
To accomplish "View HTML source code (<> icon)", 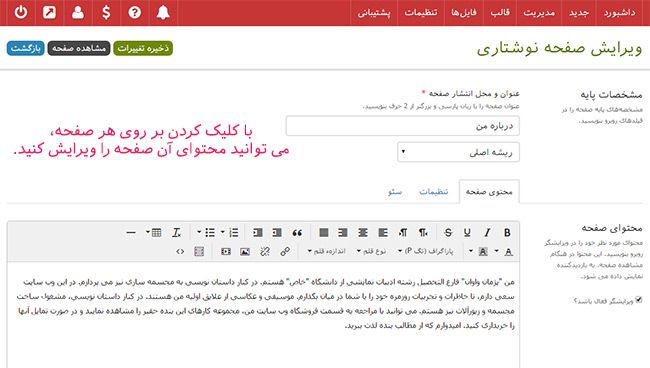I will (x=180, y=252).
